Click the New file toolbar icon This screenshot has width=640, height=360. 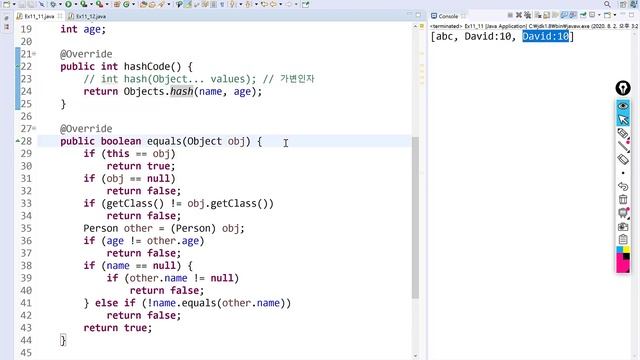point(6,4)
